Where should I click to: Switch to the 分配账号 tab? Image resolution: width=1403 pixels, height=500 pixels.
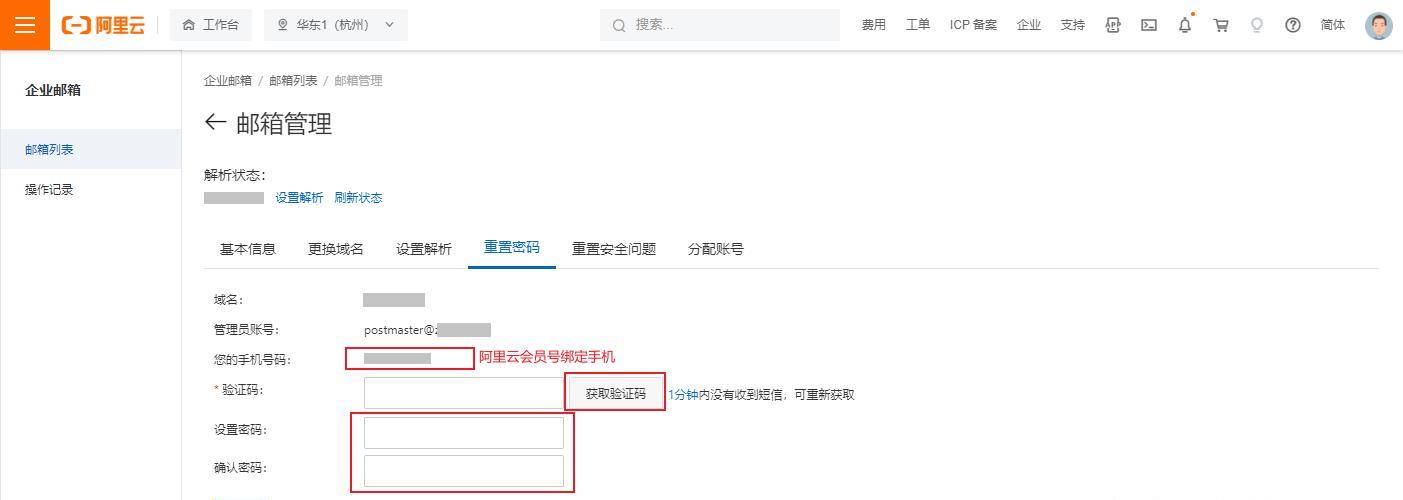[716, 249]
